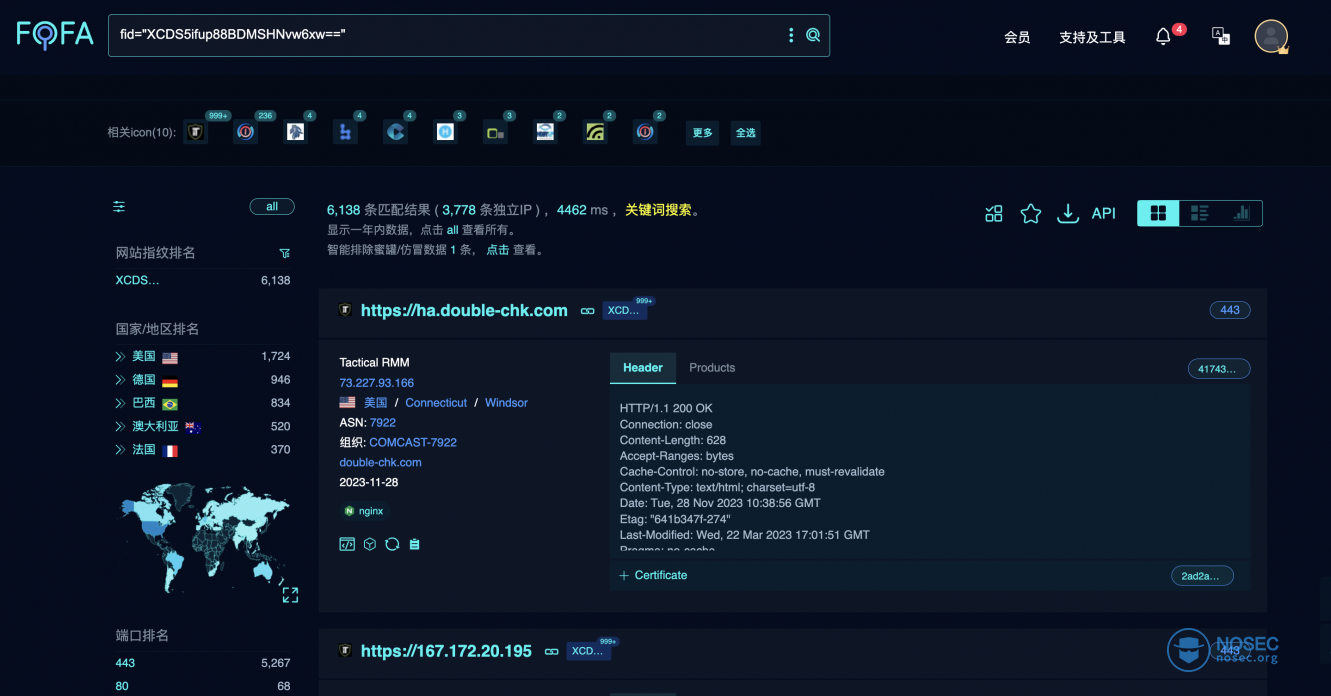Click the 全选 select-all button
1331x696 pixels.
point(746,132)
